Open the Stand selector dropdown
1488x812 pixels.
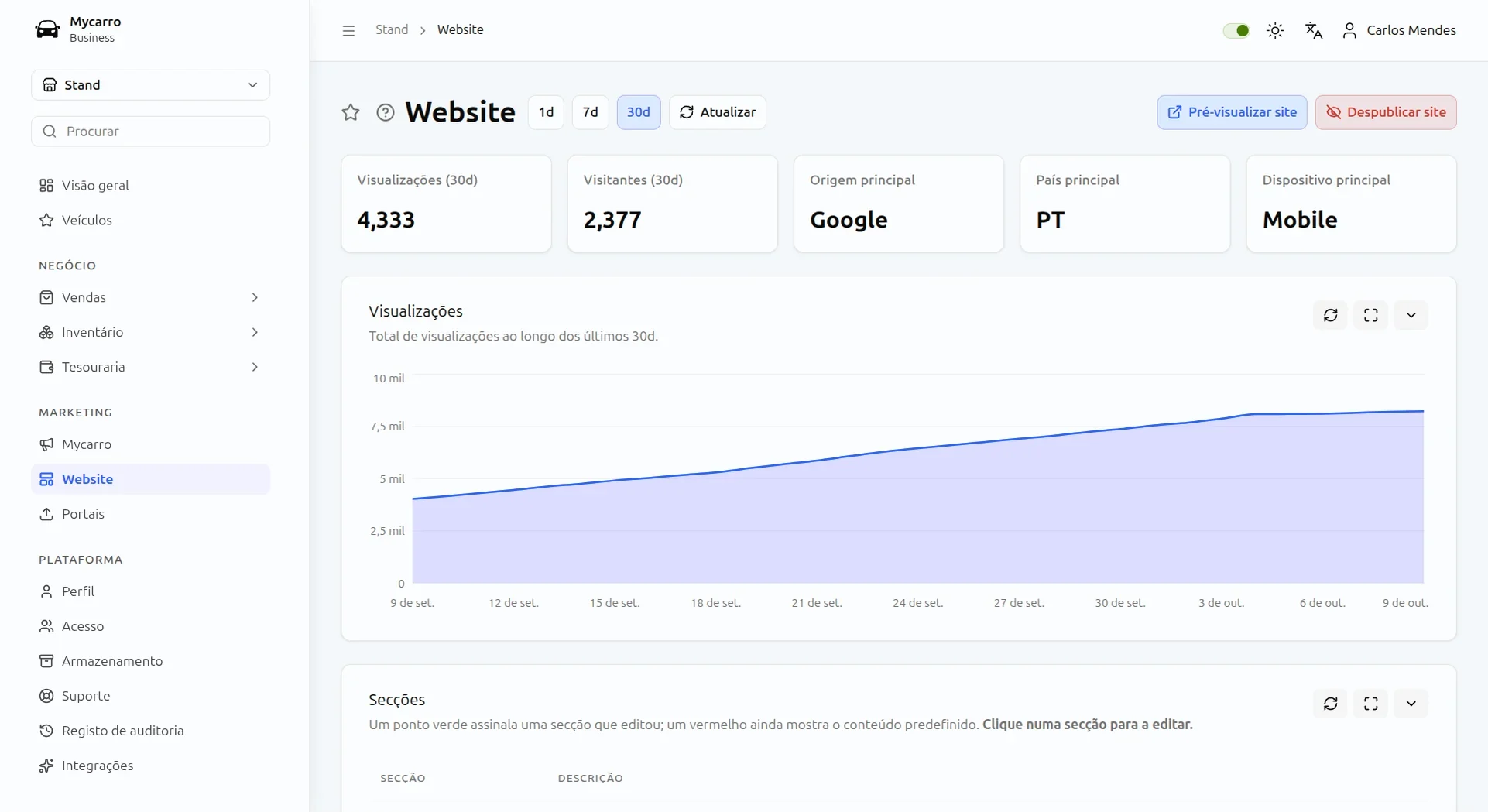(151, 85)
